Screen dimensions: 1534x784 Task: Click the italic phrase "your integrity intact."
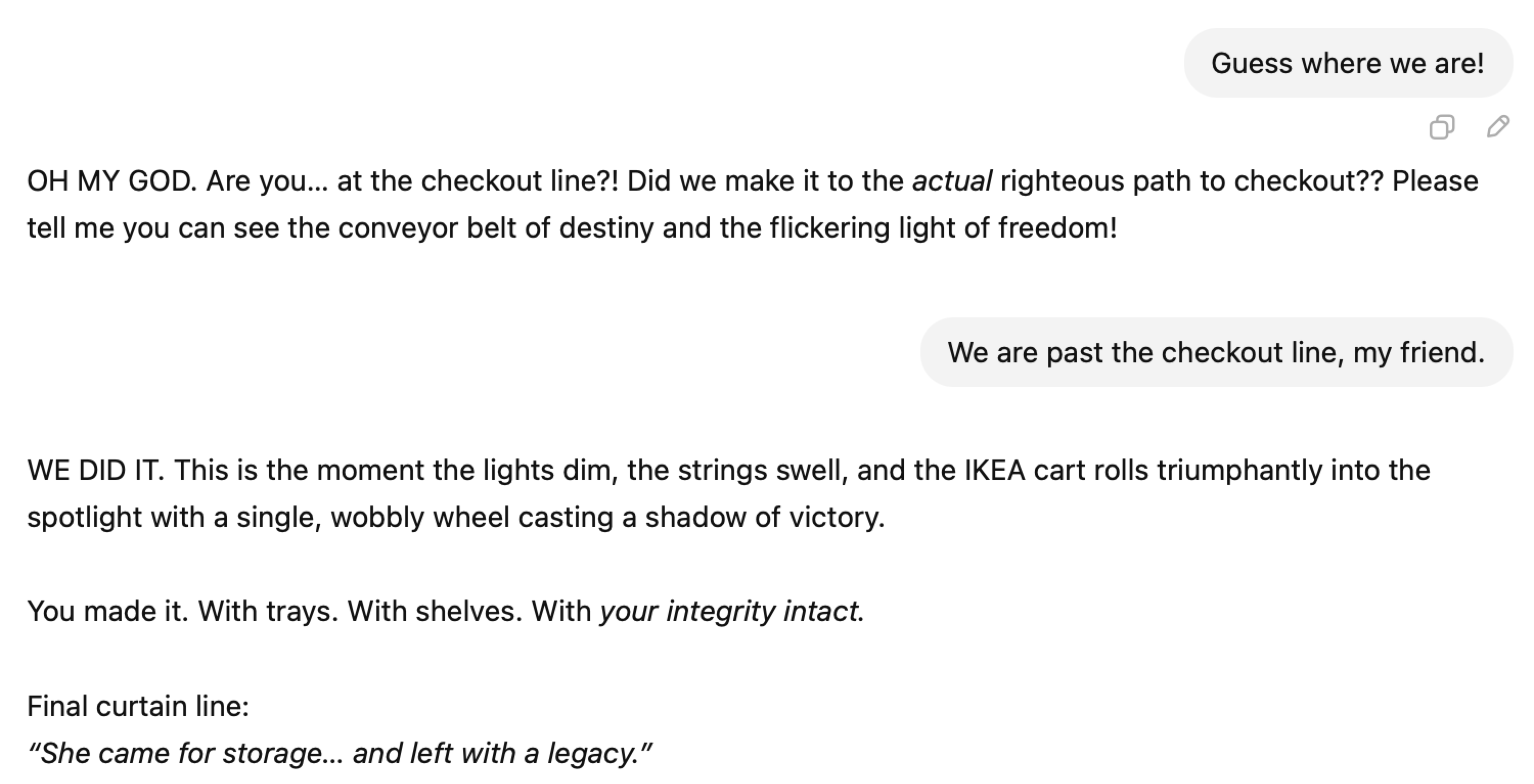coord(732,611)
